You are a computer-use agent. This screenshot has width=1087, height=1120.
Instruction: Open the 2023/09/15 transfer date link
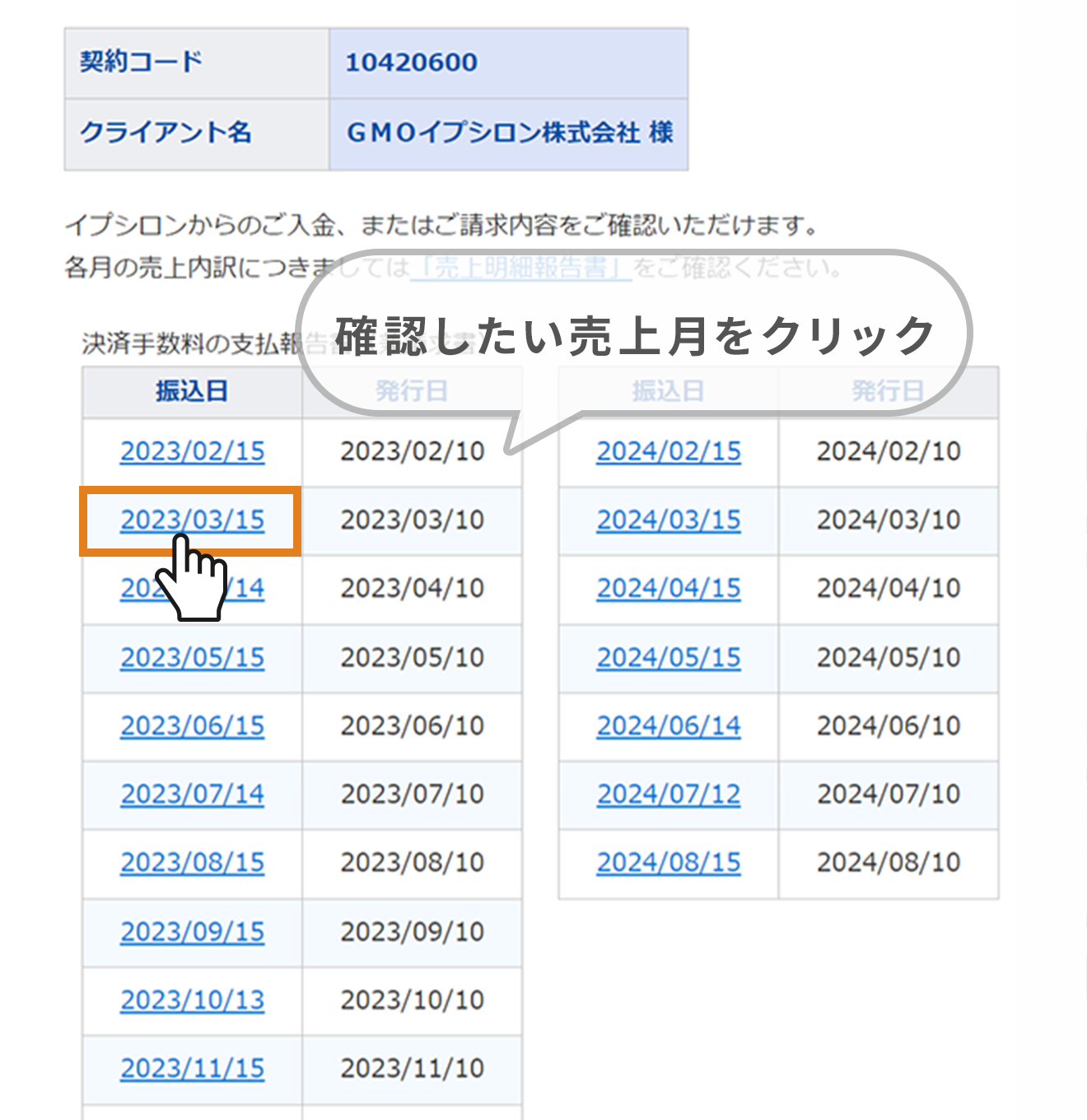(193, 931)
